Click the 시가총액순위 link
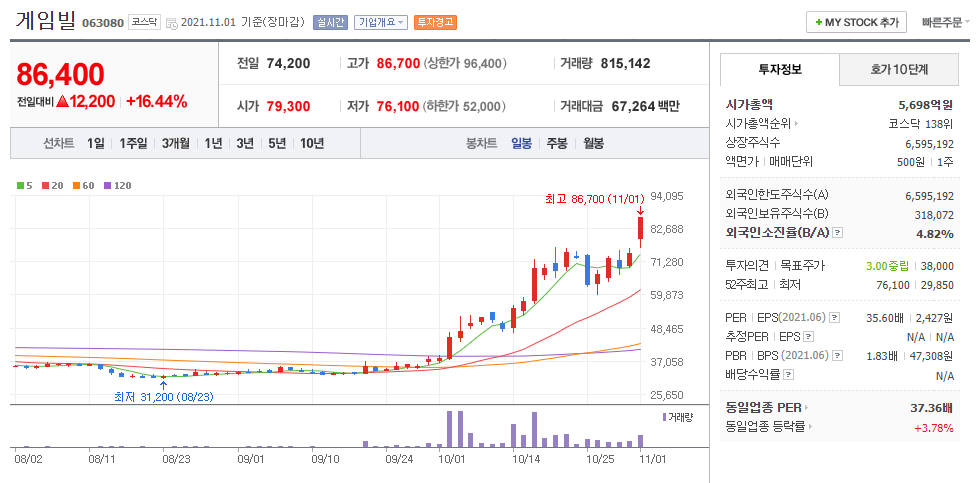 758,123
